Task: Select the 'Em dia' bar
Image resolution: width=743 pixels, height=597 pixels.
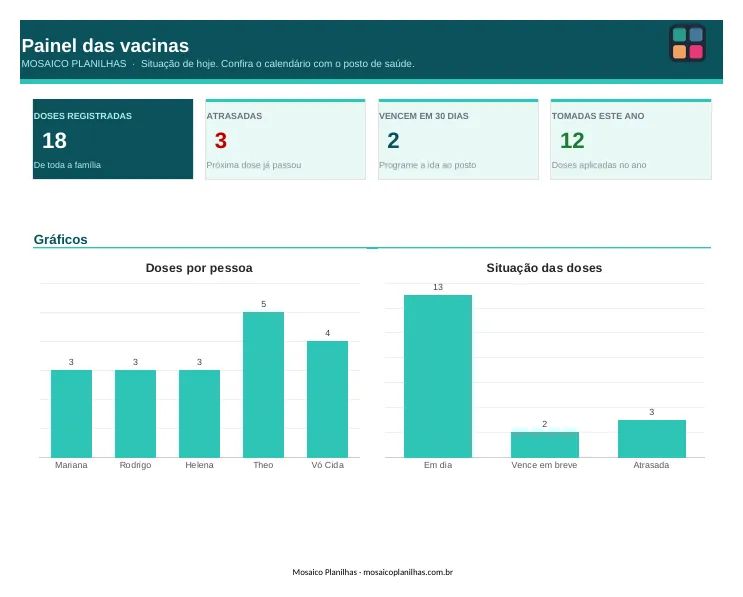Action: tap(438, 376)
